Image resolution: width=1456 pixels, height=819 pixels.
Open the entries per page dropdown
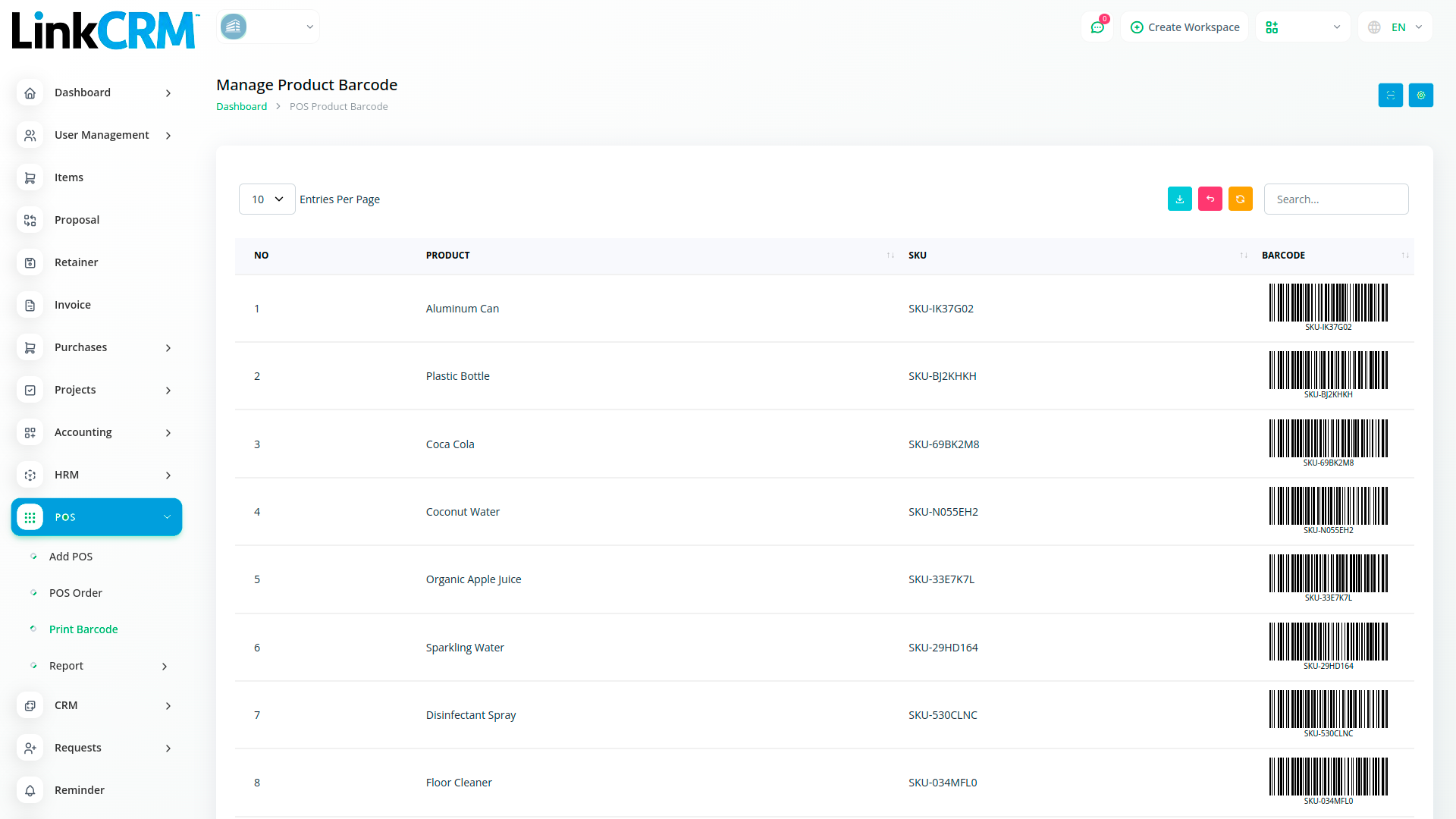[x=267, y=199]
